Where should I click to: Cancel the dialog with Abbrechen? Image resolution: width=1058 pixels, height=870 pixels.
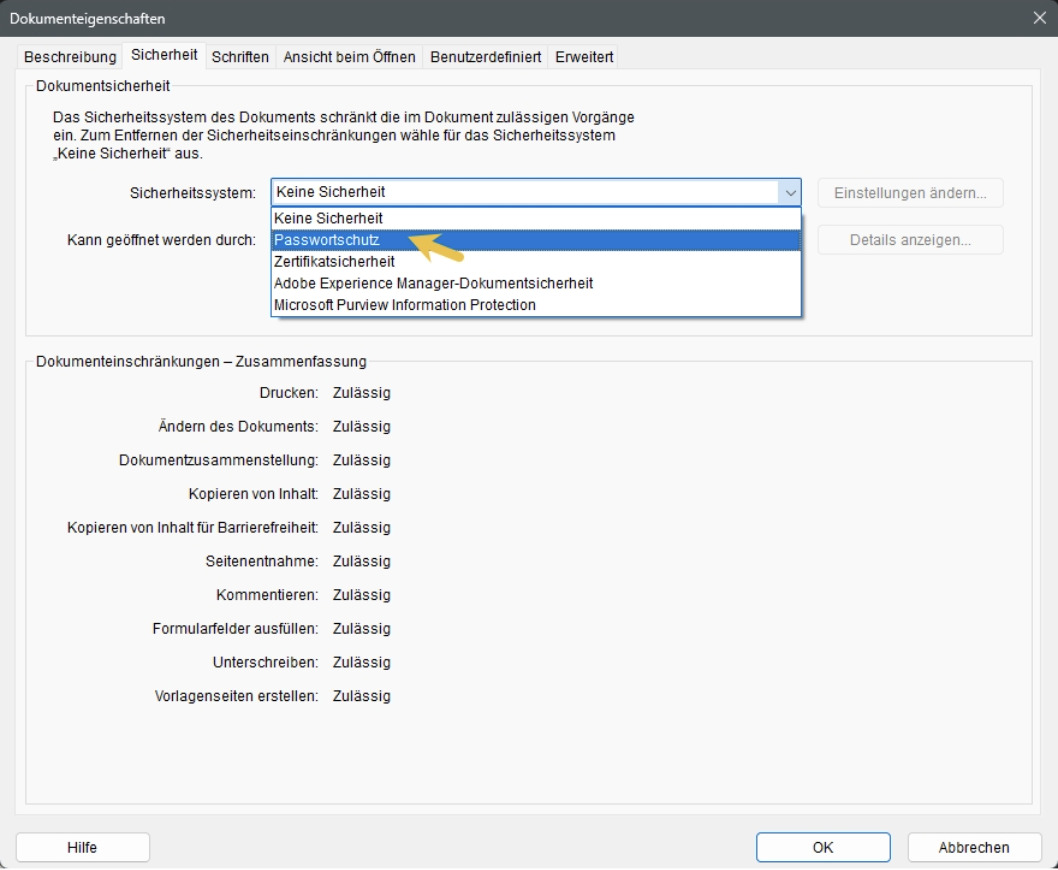coord(973,847)
